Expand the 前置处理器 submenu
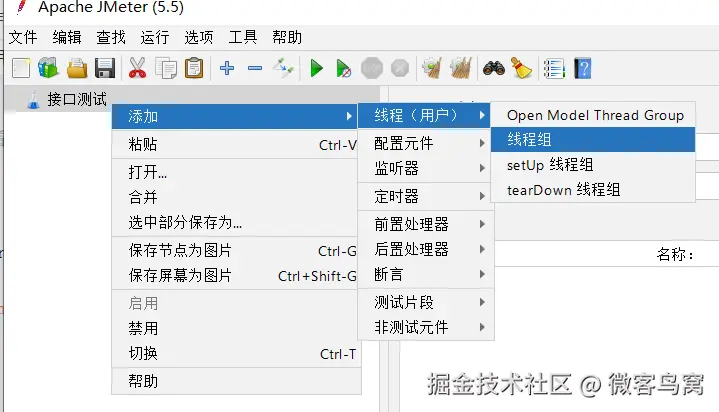The width and height of the screenshot is (719, 412). tap(426, 224)
